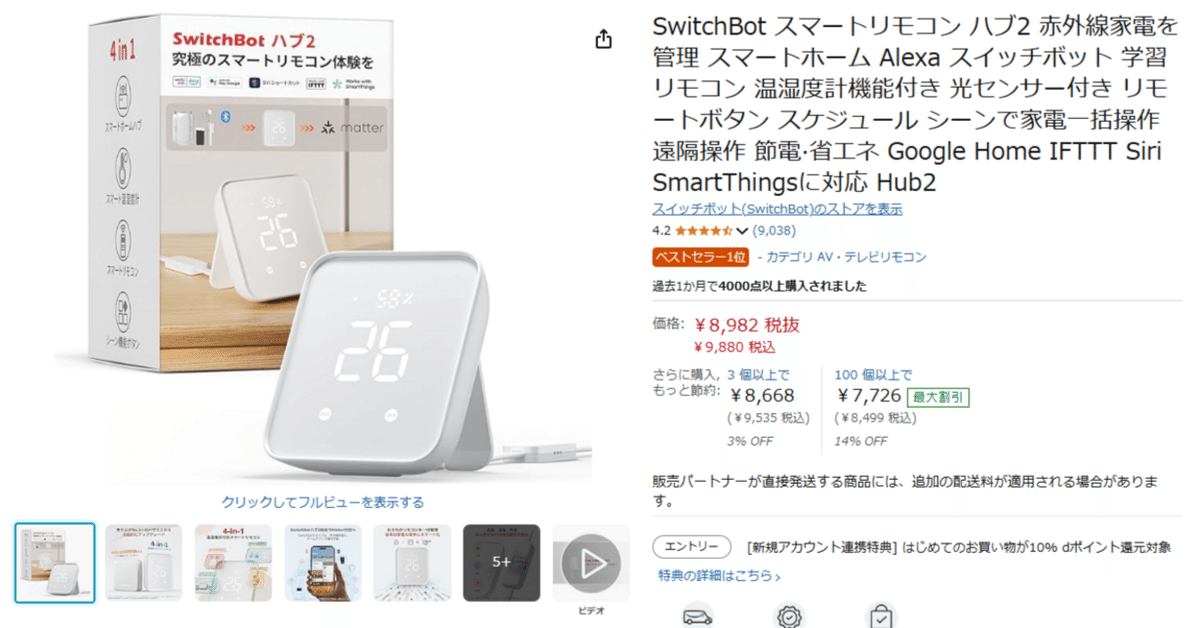Select the smartphone app thumbnail
The image size is (1200, 628).
[x=323, y=562]
